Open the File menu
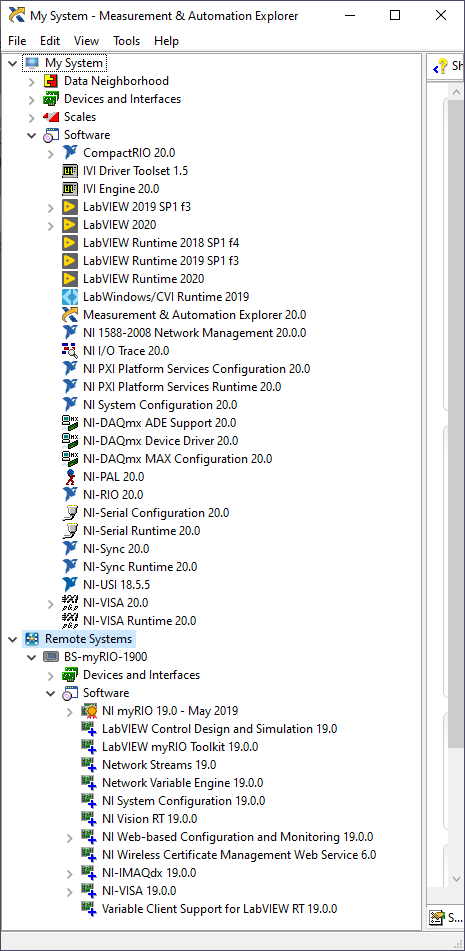Image resolution: width=465 pixels, height=951 pixels. tap(17, 41)
